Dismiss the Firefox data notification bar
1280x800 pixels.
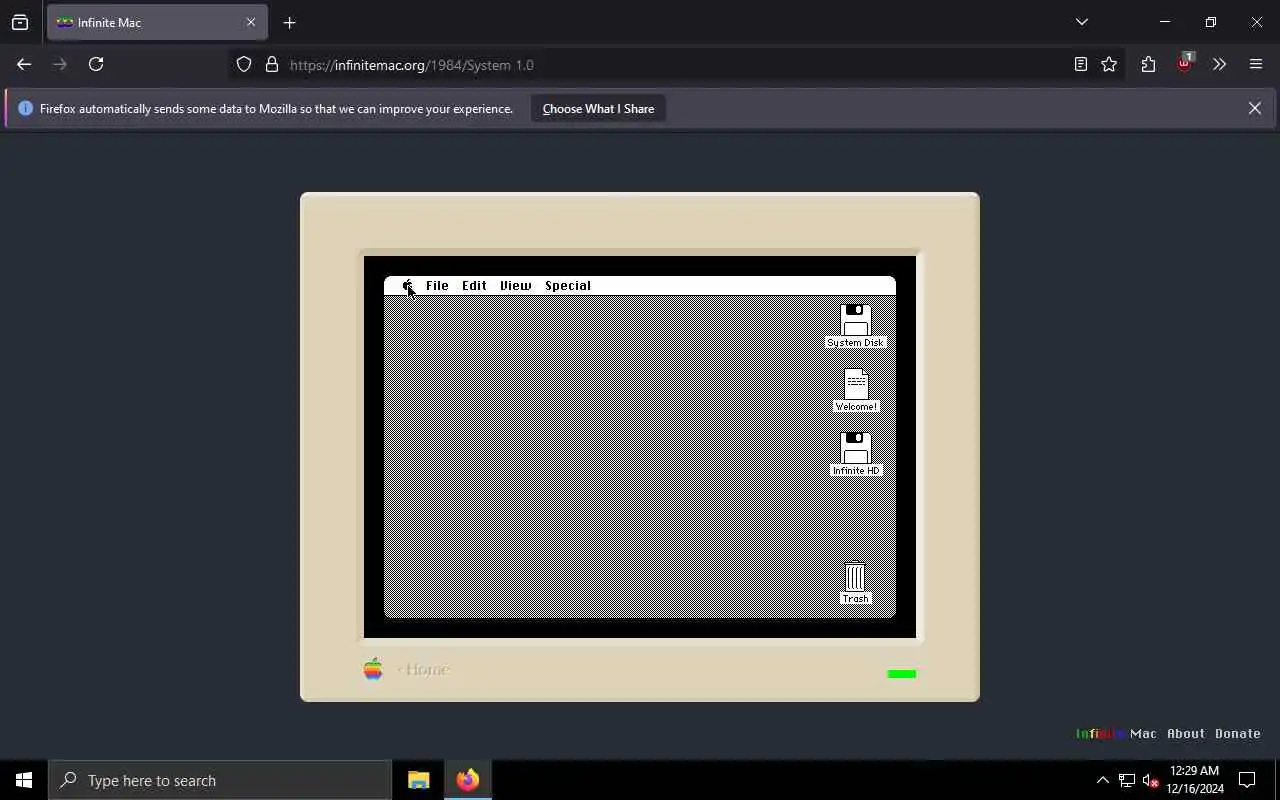pyautogui.click(x=1254, y=108)
